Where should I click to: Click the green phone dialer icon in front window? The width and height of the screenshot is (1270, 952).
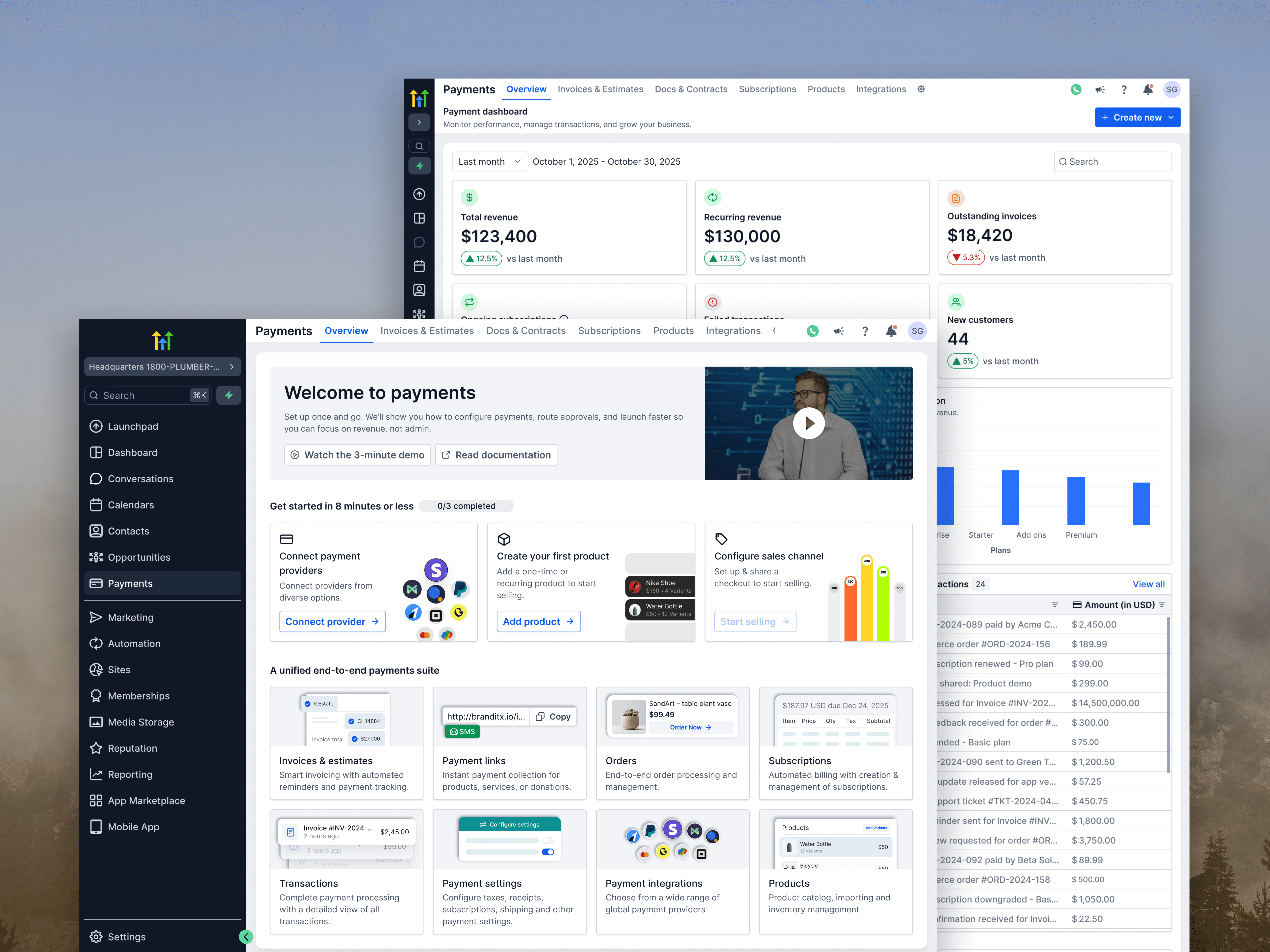pos(812,331)
